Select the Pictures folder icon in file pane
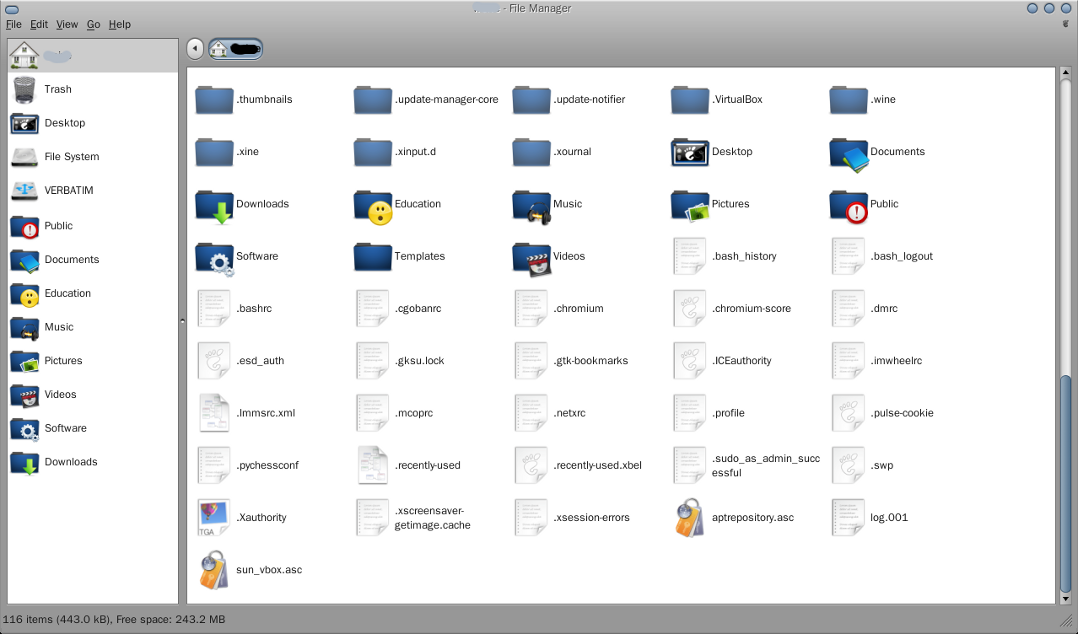This screenshot has width=1078, height=634. point(690,206)
